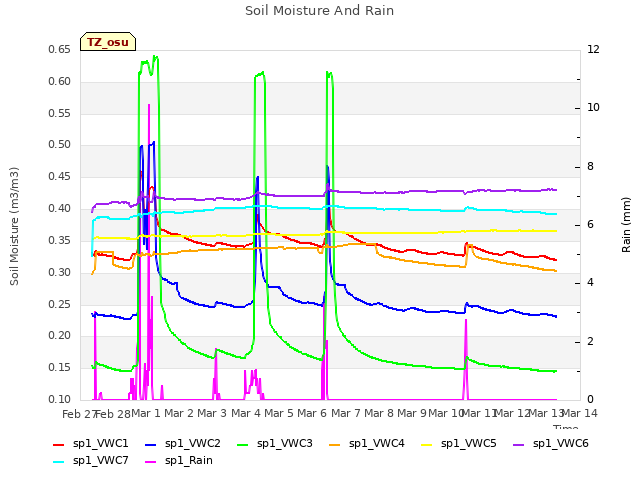Click the red sp1_VWC1 legend line swatch
Image resolution: width=640 pixels, height=480 pixels.
coord(59,445)
